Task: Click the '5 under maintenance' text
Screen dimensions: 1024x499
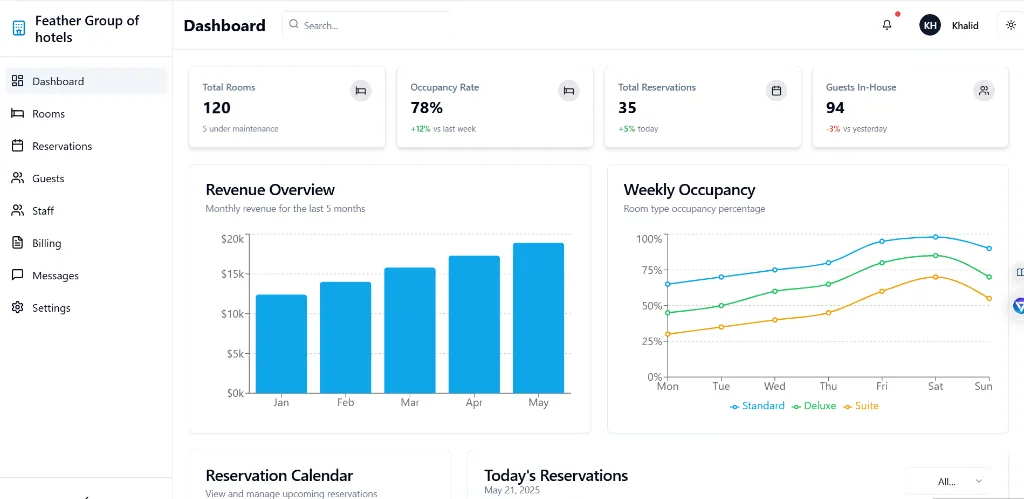Action: click(x=240, y=129)
